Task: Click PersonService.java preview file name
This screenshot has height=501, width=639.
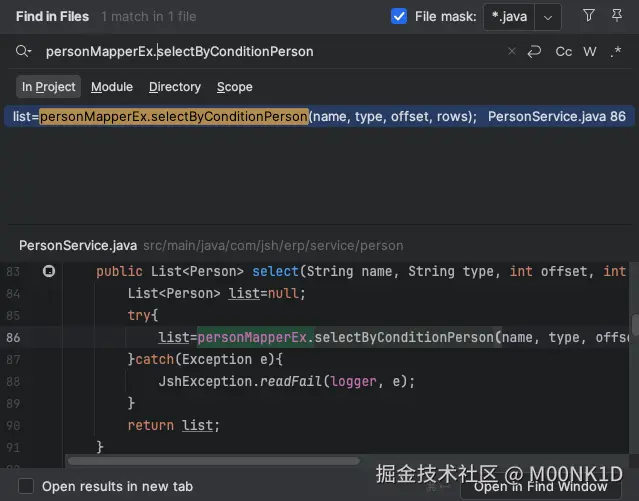Action: [78, 245]
